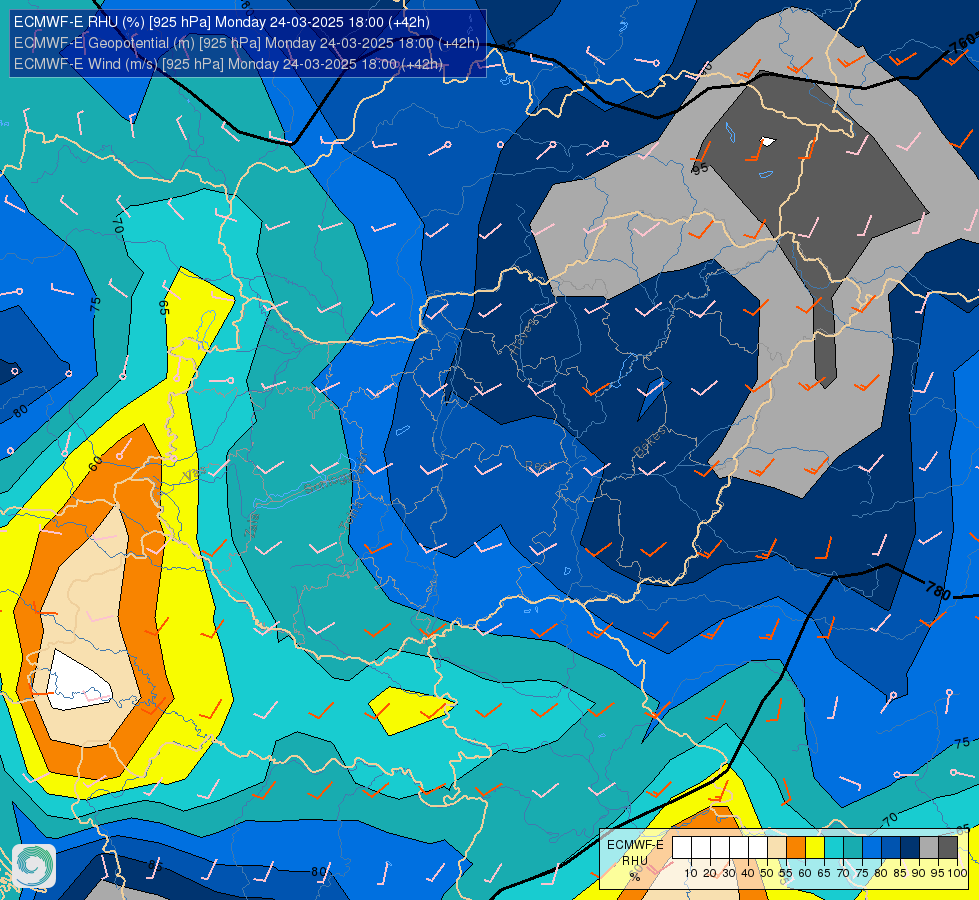979x900 pixels.
Task: Pick the navy 85–90 legend swatch
Action: click(910, 848)
